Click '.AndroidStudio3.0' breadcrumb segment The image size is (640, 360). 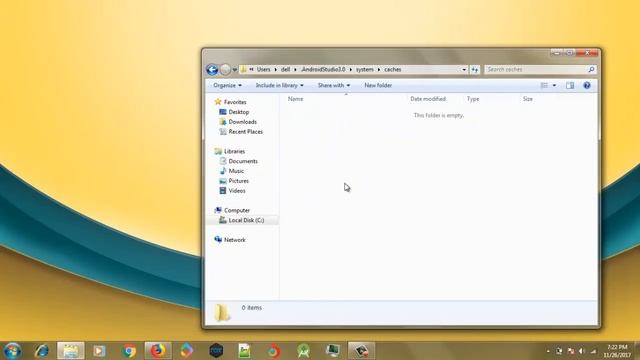coord(323,69)
